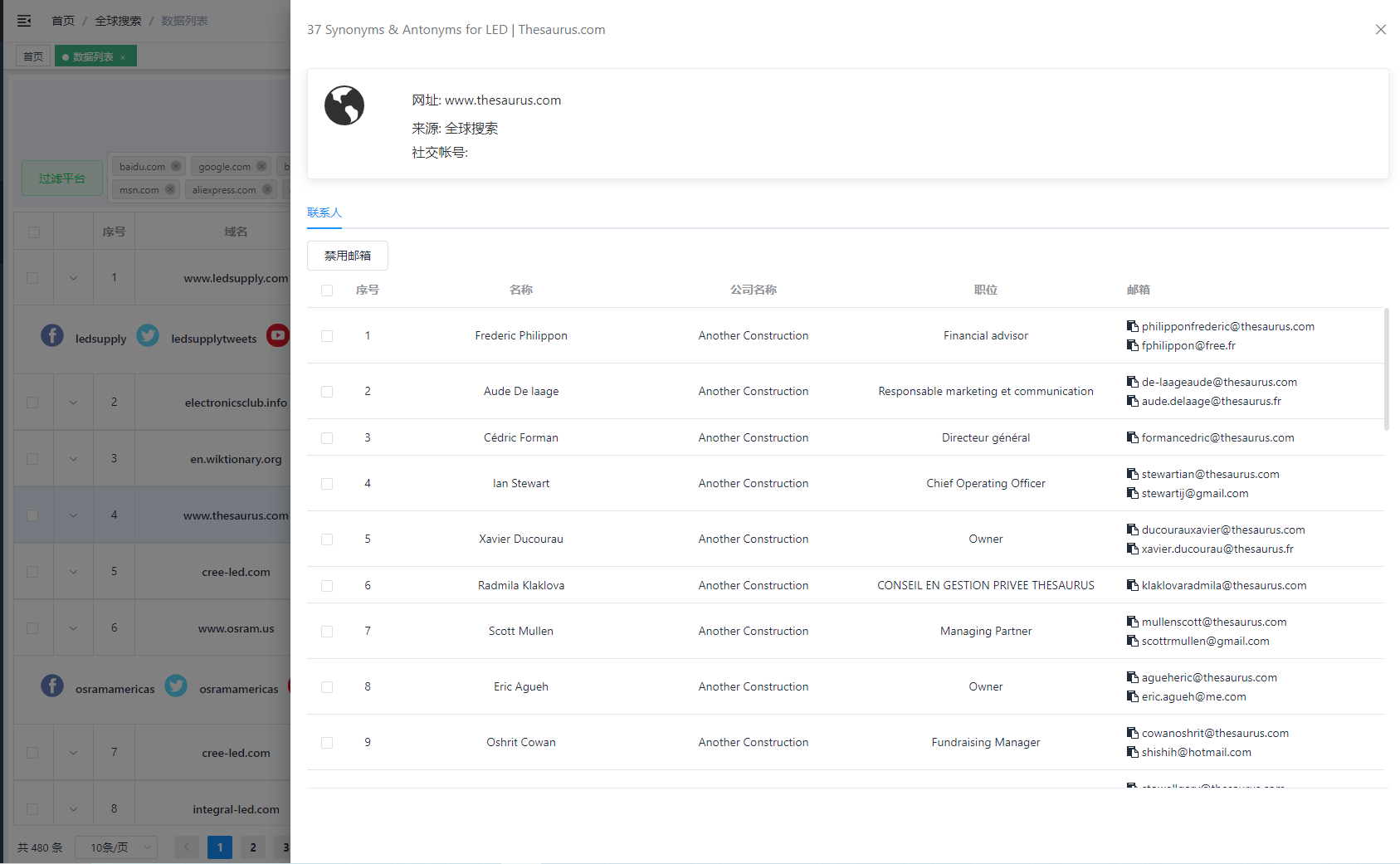Copy email agueheric@thesaurus.com icon
This screenshot has width=1400, height=864.
coord(1133,677)
